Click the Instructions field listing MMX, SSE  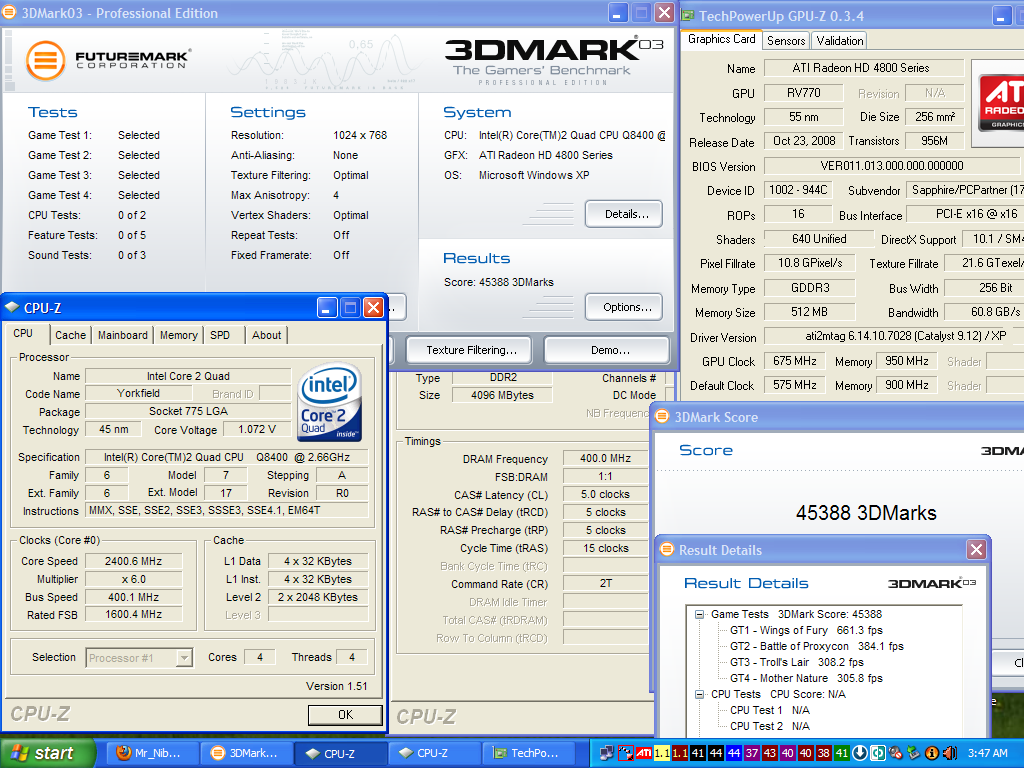pos(227,511)
